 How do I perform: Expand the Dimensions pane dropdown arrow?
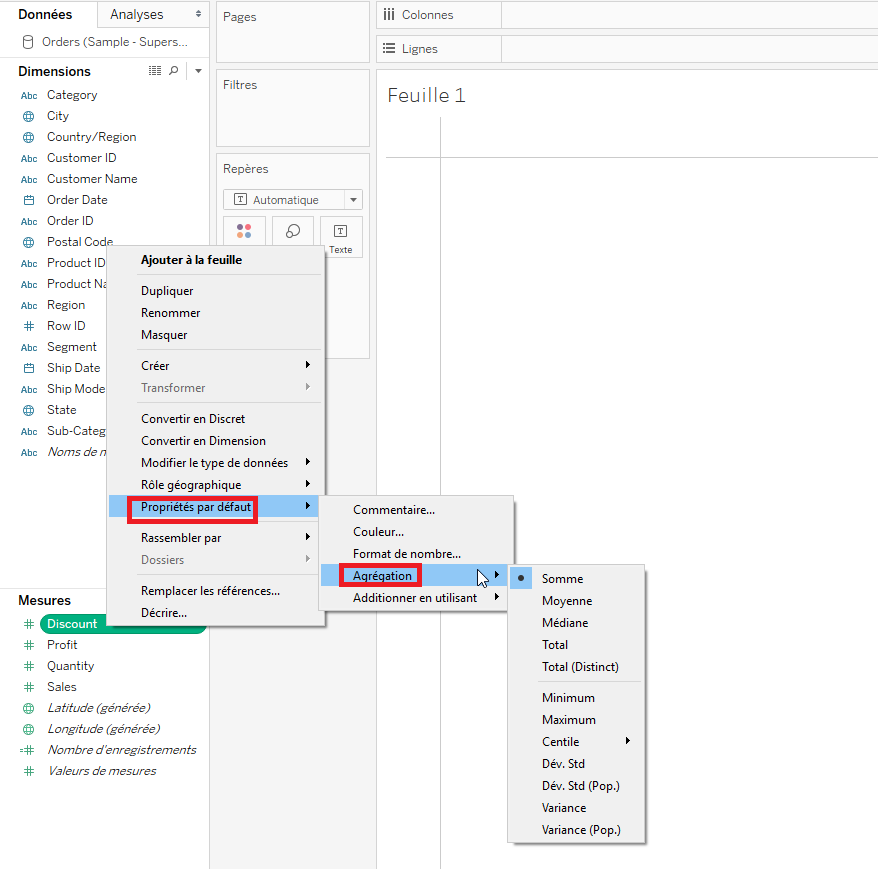[198, 71]
